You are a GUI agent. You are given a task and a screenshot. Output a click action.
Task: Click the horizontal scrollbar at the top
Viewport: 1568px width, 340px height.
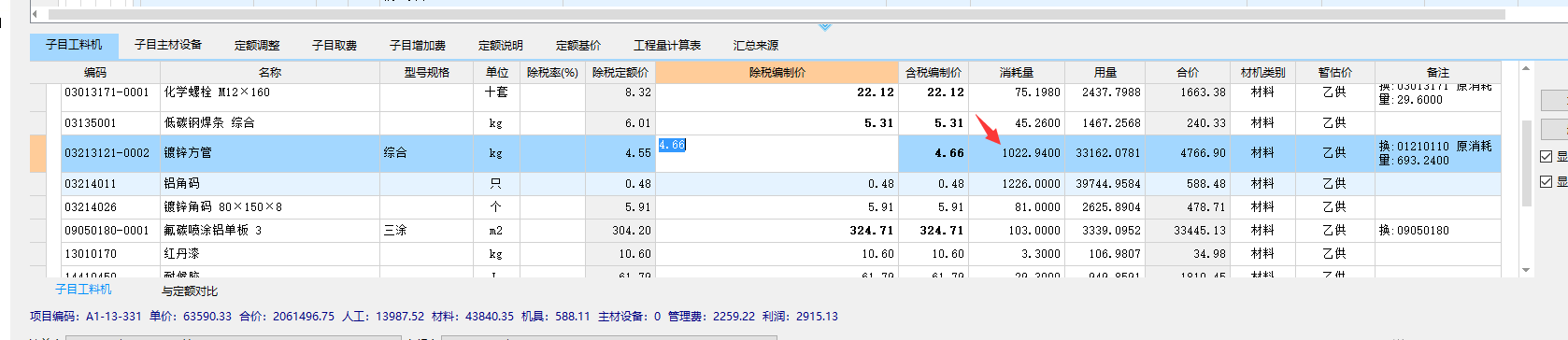pos(776,14)
